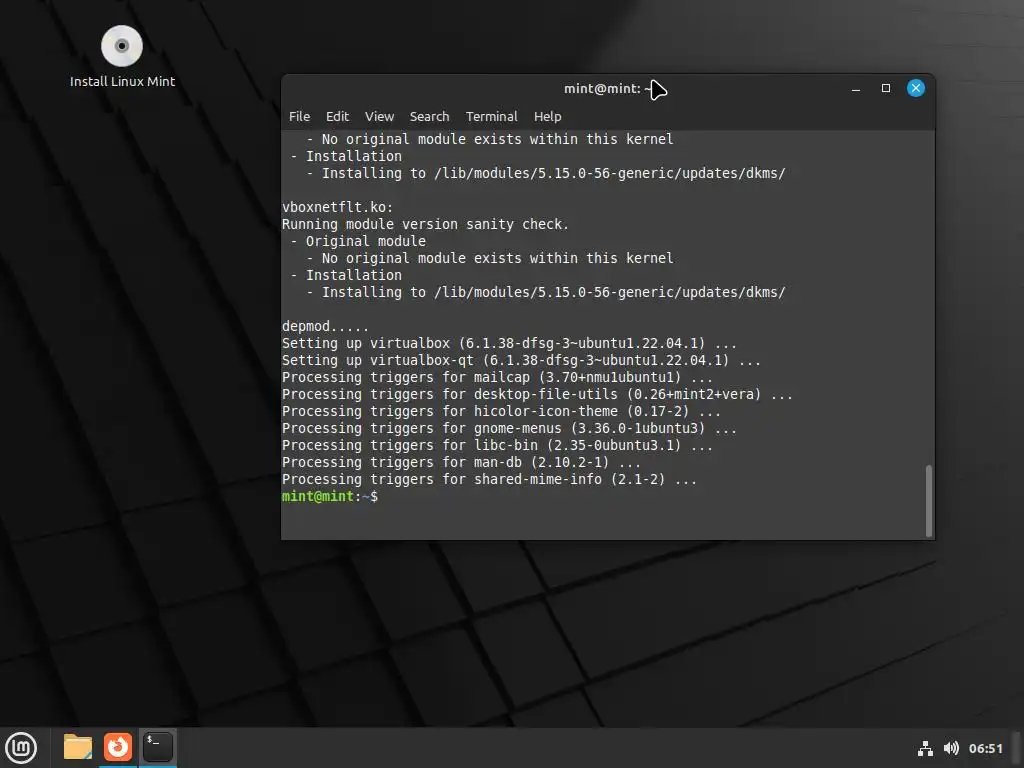
Task: Click 'Running module version sanity check.' line
Action: coord(425,224)
